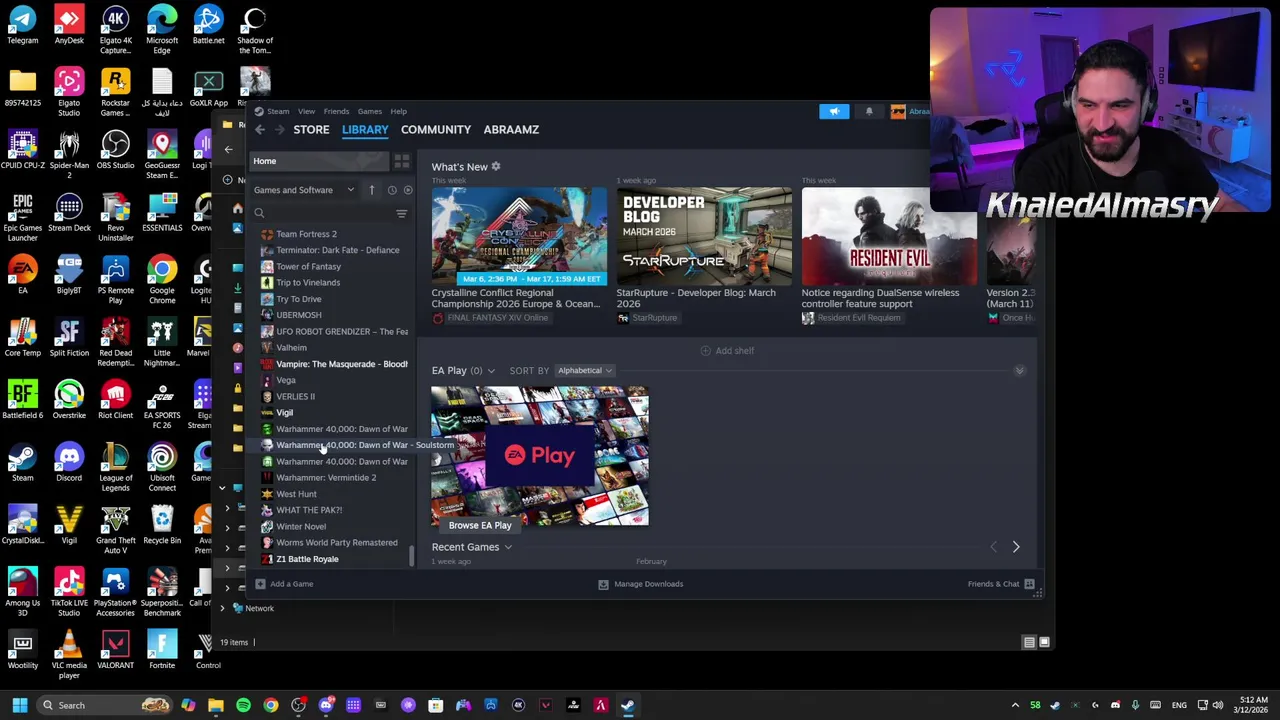This screenshot has width=1280, height=720.
Task: Expand the EA Play shelf dropdown
Action: [490, 371]
